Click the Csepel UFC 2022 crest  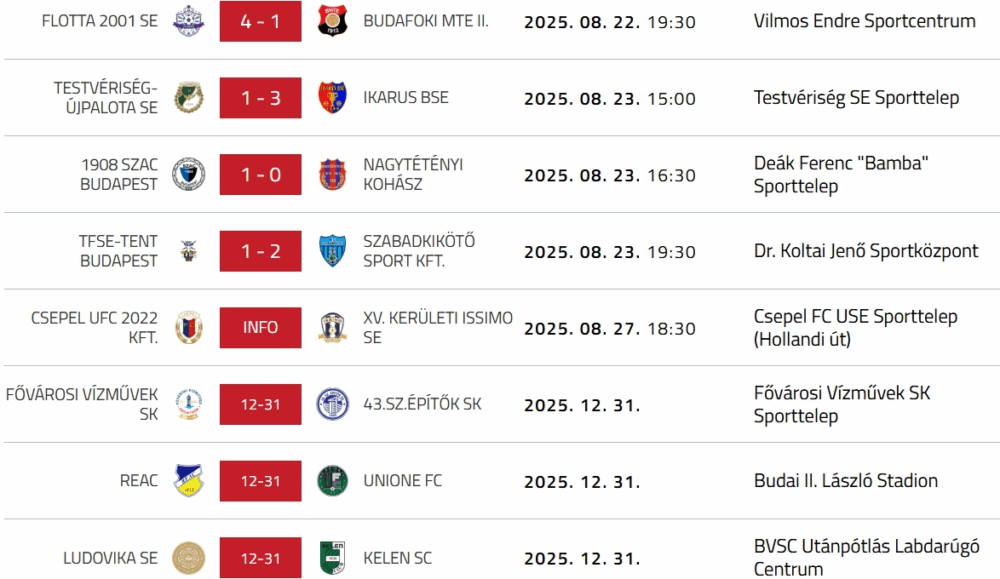(187, 327)
